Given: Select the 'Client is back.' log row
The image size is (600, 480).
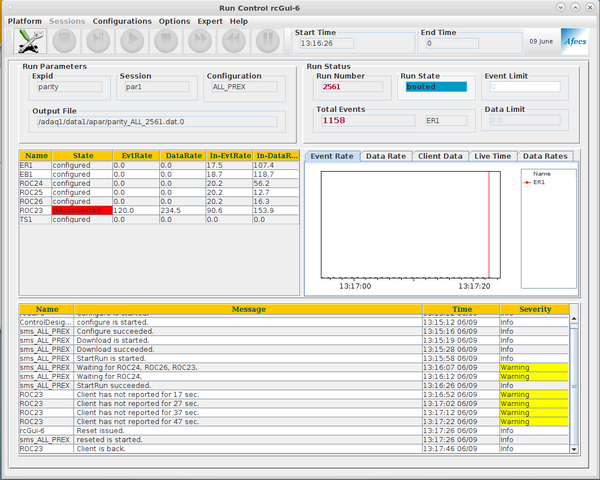Looking at the screenshot, I should click(294, 449).
